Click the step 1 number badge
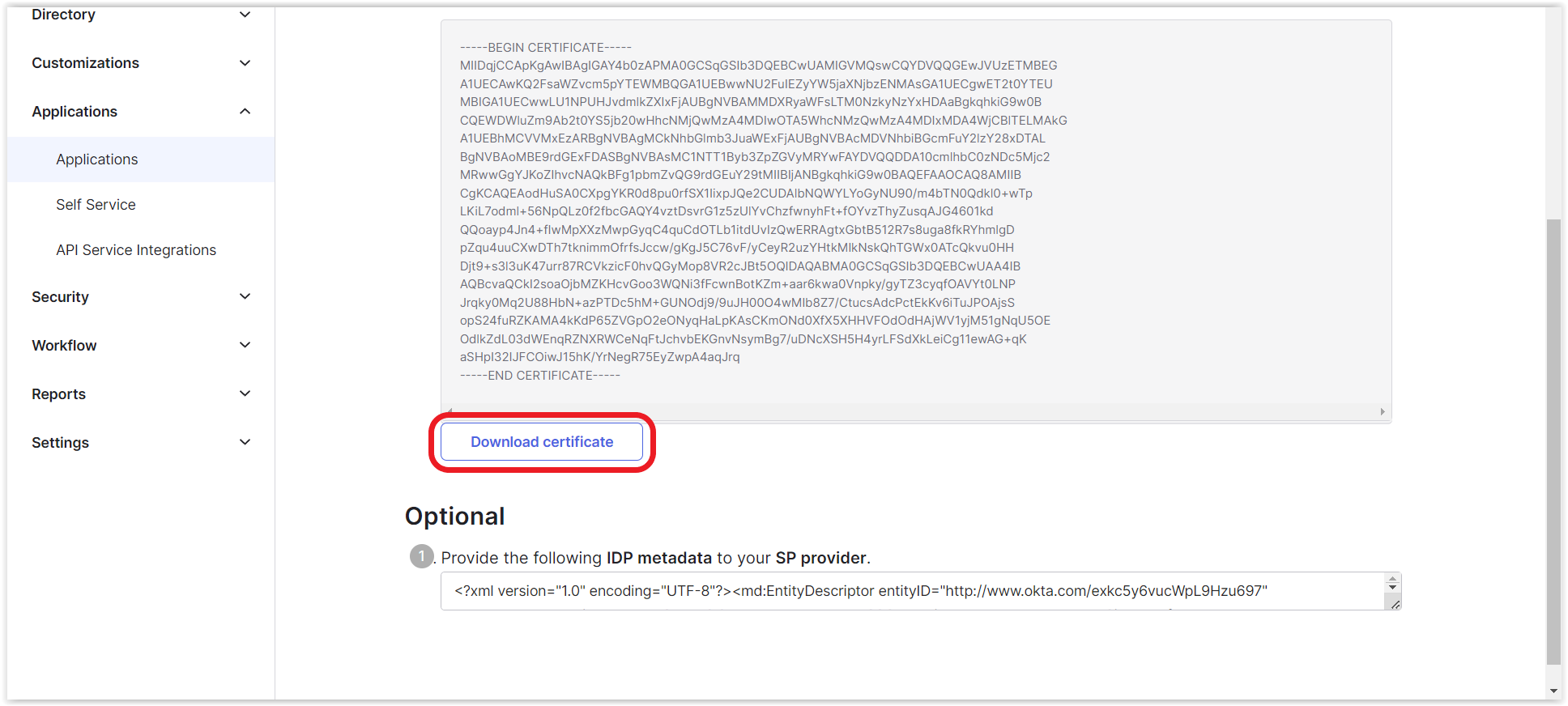The image size is (1568, 706). [x=421, y=556]
